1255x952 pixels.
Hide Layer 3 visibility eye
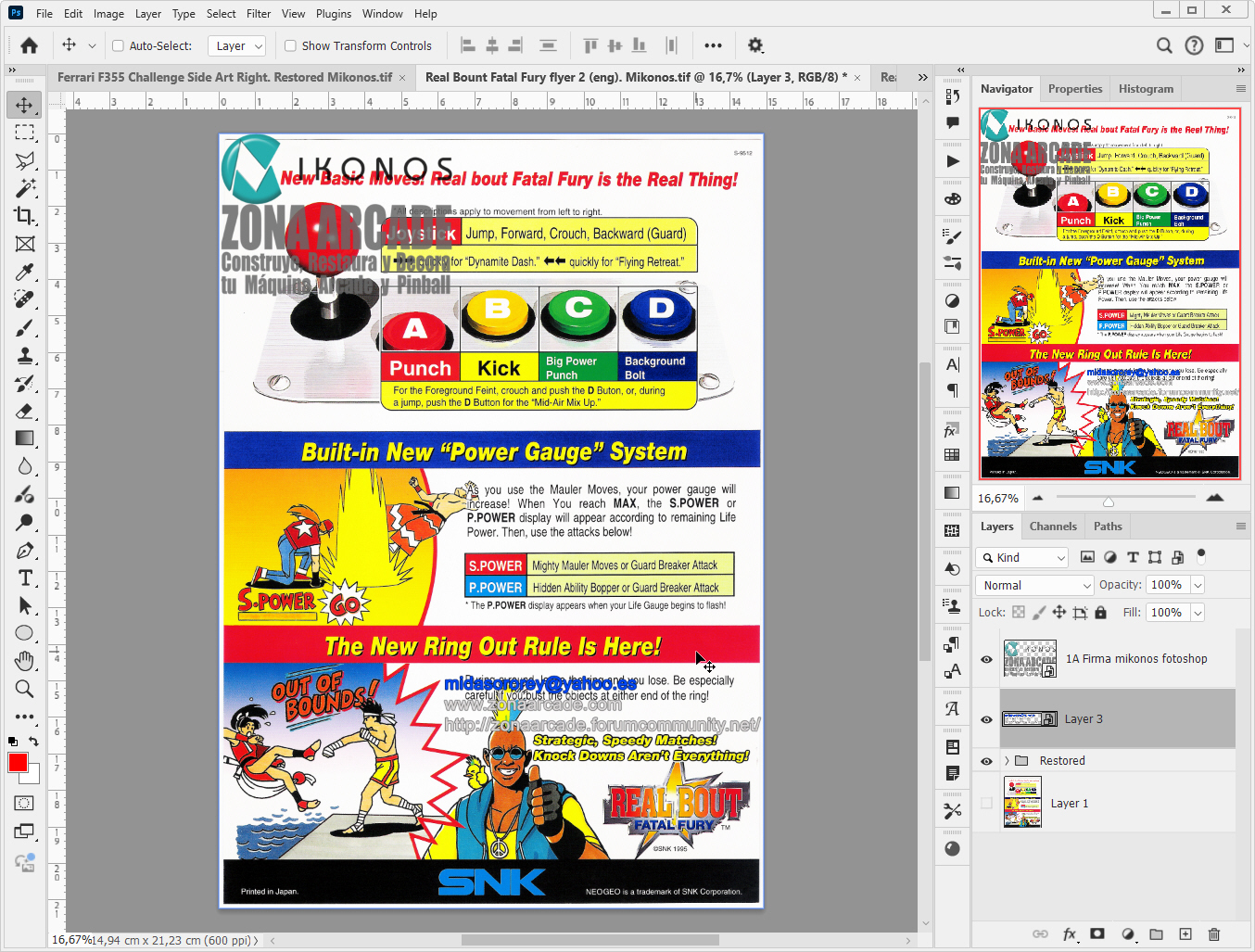(x=986, y=719)
